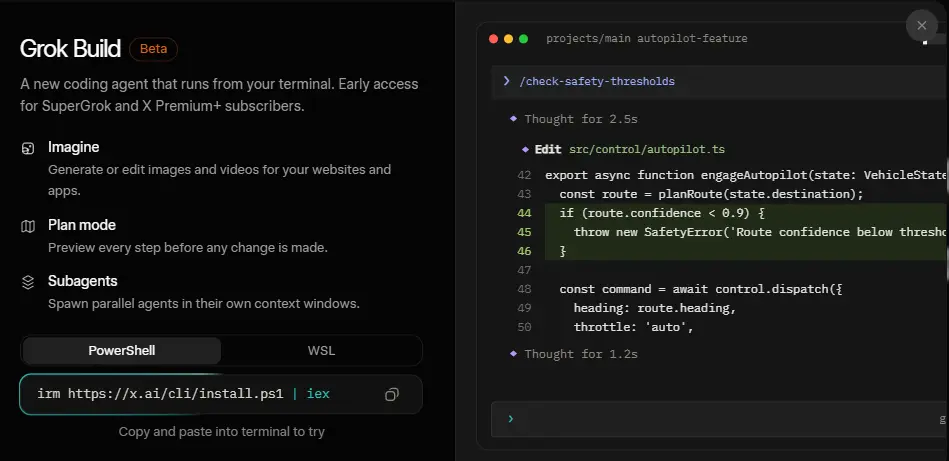Click the Plan mode title text

coord(82,225)
